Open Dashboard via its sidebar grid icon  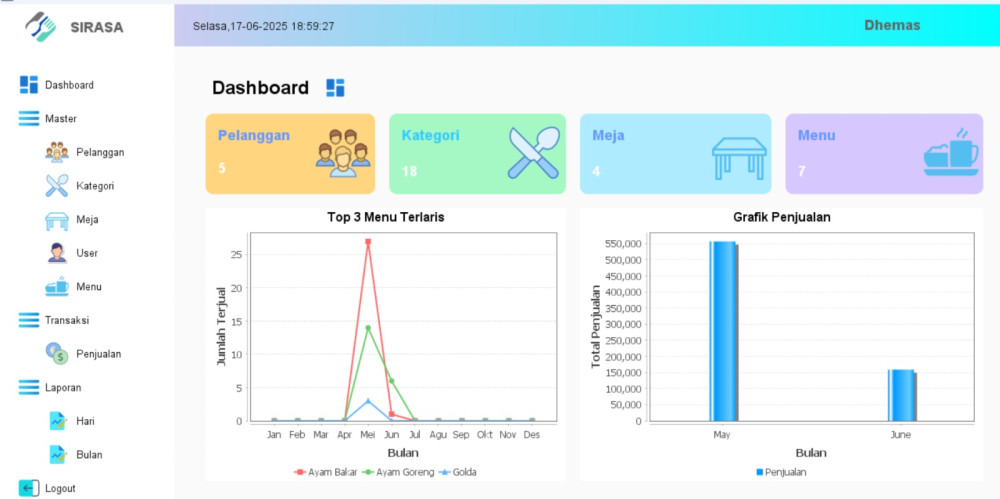pyautogui.click(x=29, y=85)
